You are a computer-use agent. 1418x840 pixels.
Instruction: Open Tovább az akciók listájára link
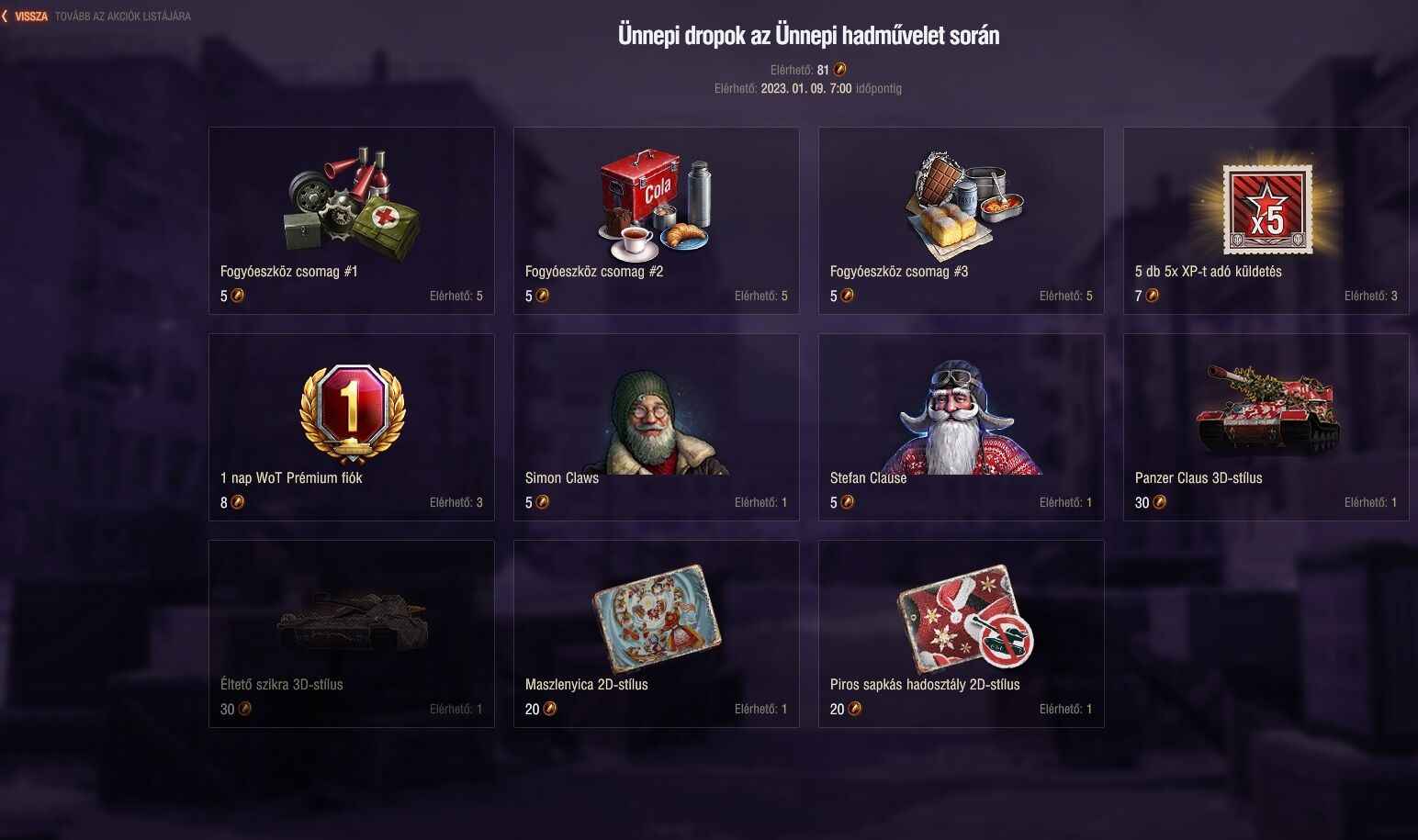coord(123,17)
